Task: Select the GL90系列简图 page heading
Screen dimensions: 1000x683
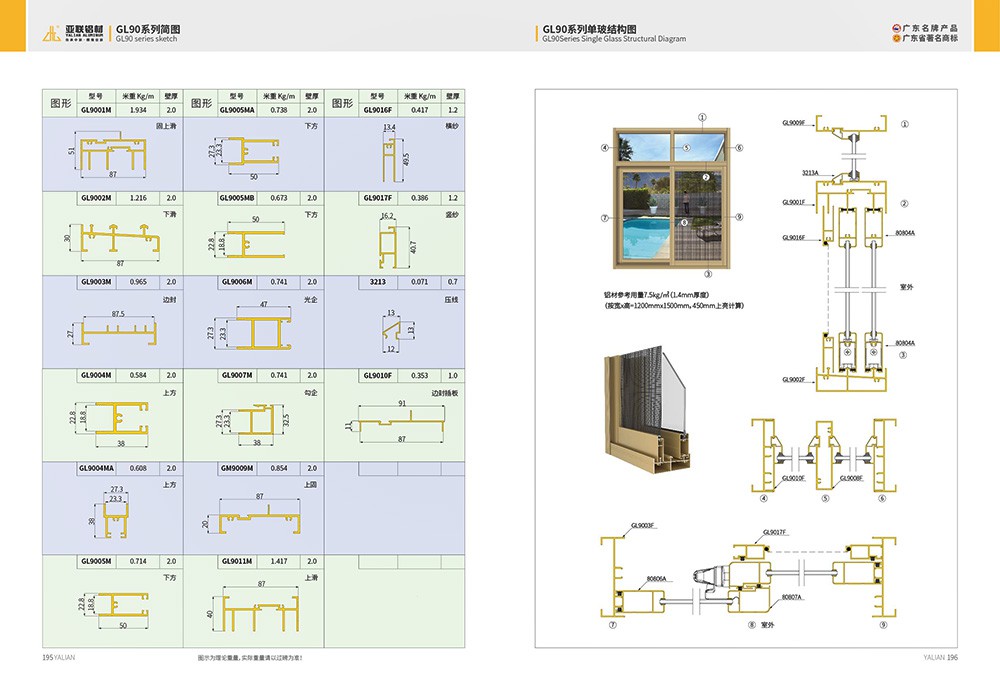Action: (148, 29)
